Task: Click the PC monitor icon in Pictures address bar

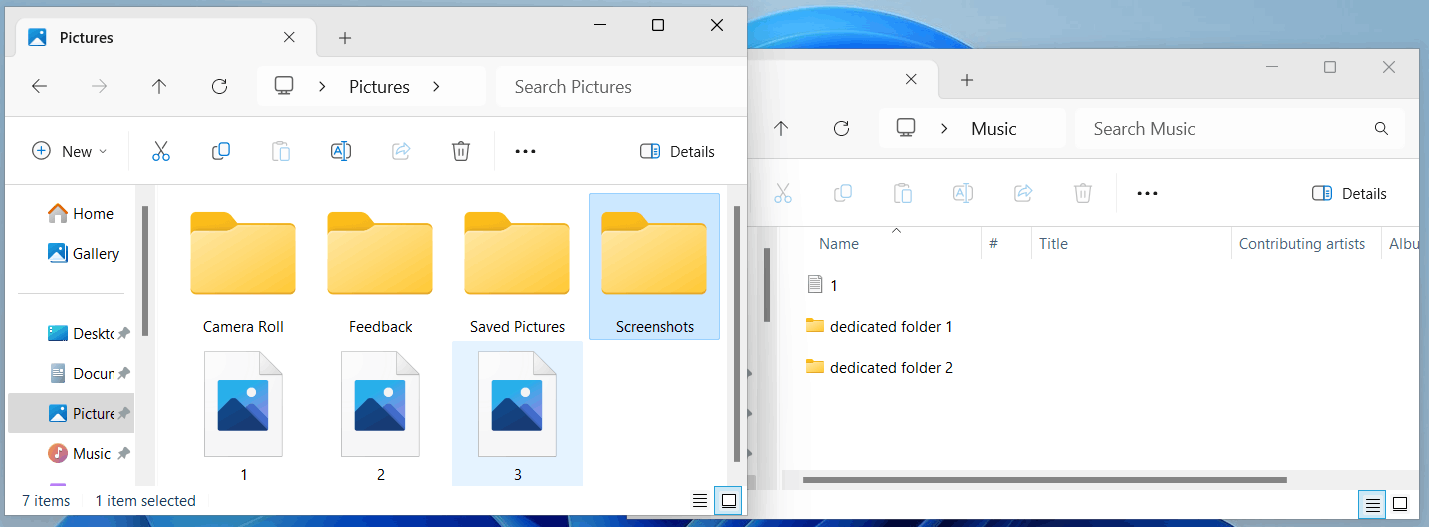Action: click(x=284, y=87)
